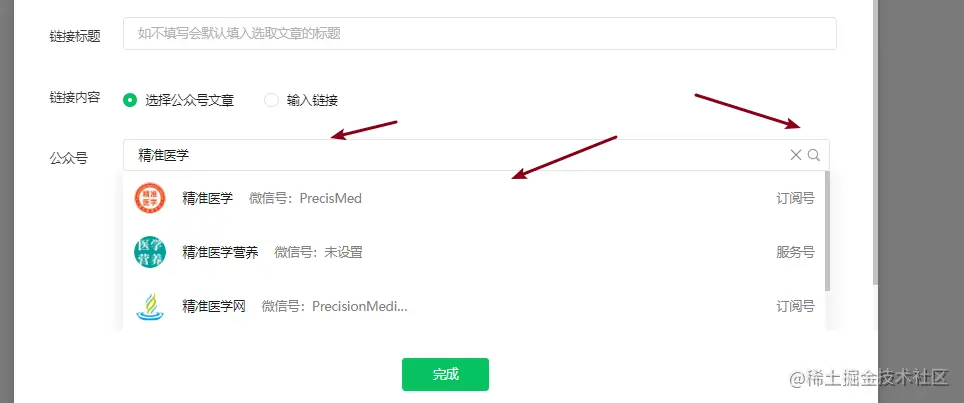Click 精准医学 red avatar icon
Image resolution: width=964 pixels, height=403 pixels.
click(x=150, y=198)
